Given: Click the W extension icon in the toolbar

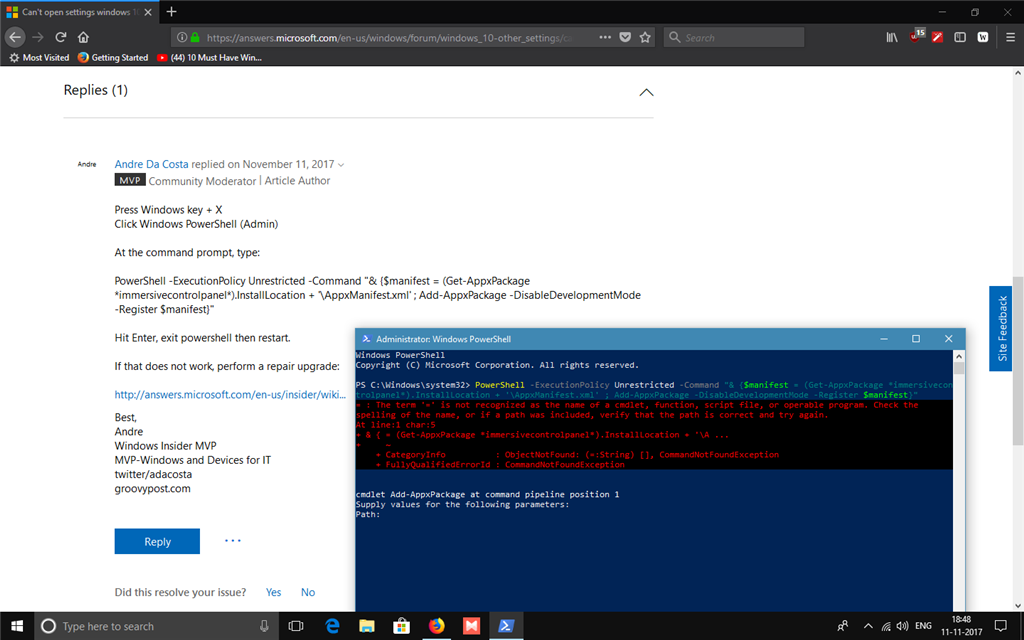Looking at the screenshot, I should click(983, 37).
